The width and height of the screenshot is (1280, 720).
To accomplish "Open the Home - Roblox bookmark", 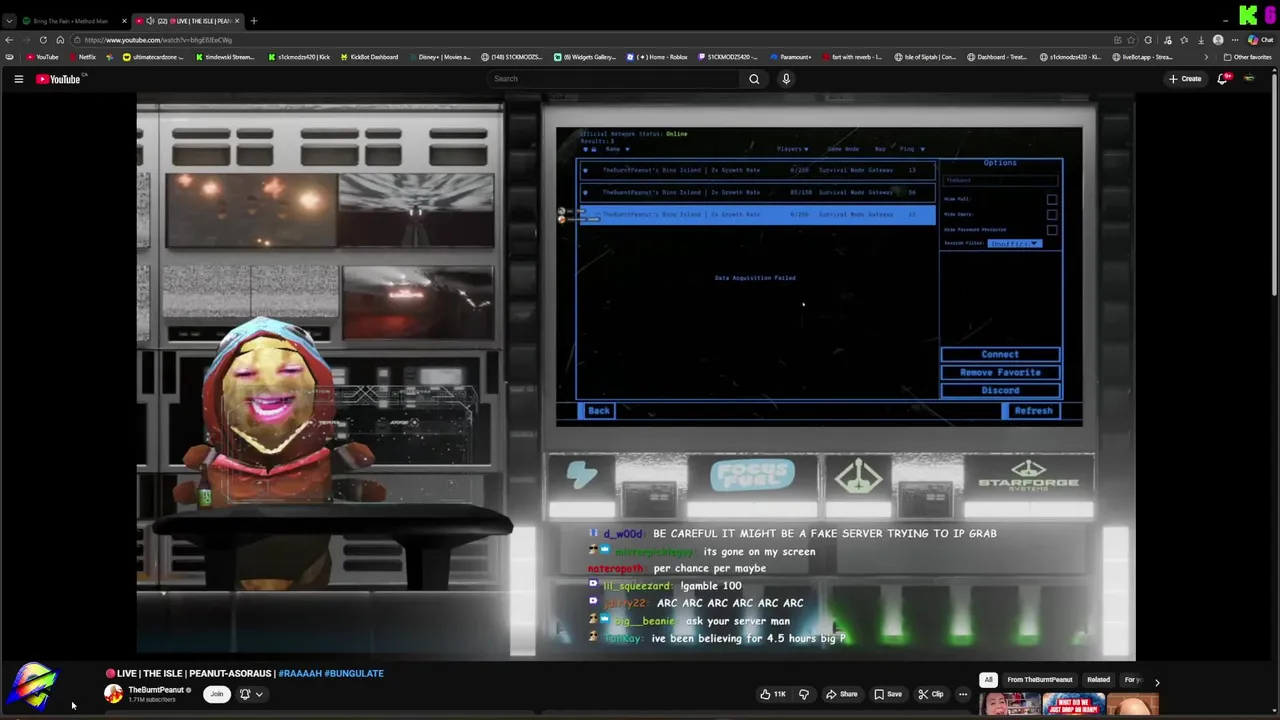I will [657, 57].
